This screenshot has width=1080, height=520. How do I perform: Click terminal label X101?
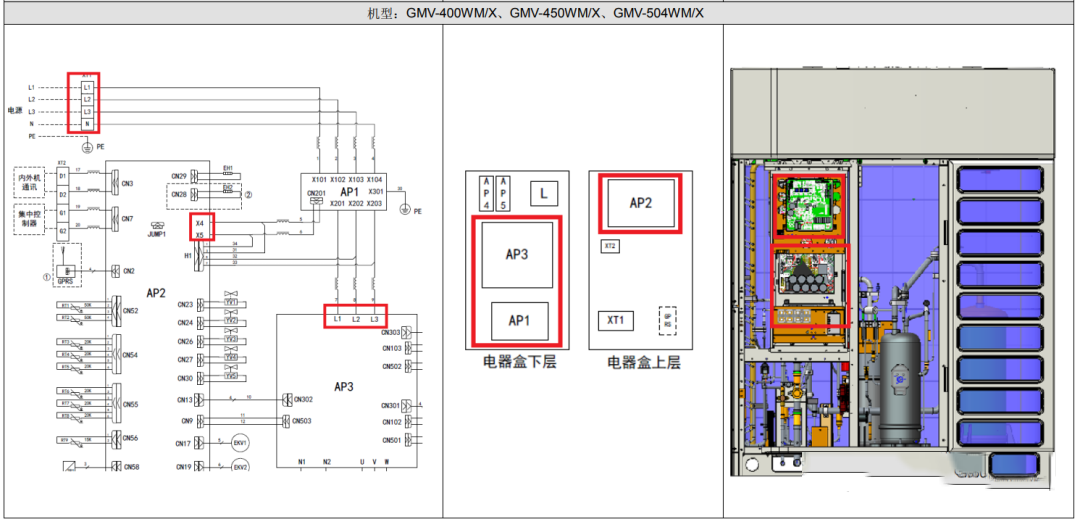coord(319,179)
